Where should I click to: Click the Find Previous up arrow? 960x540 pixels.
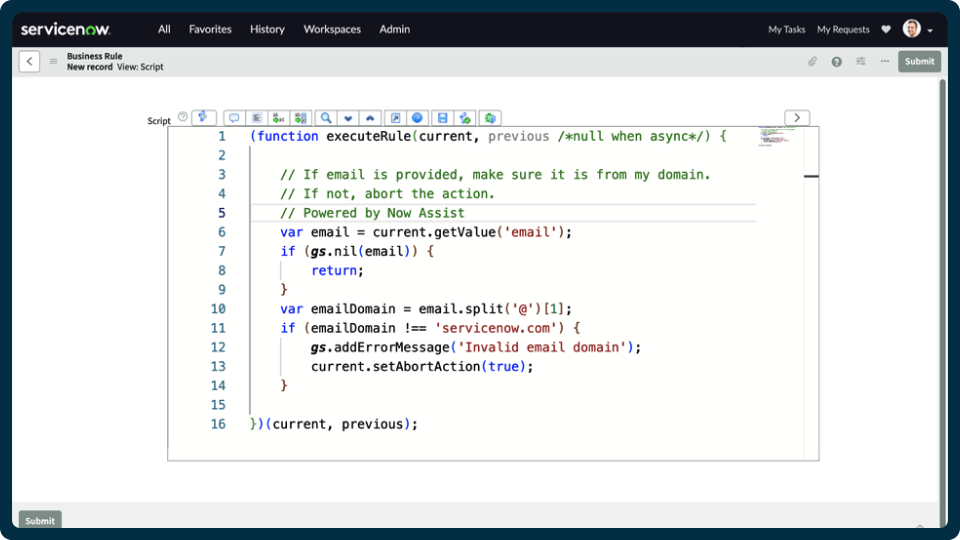pos(370,118)
